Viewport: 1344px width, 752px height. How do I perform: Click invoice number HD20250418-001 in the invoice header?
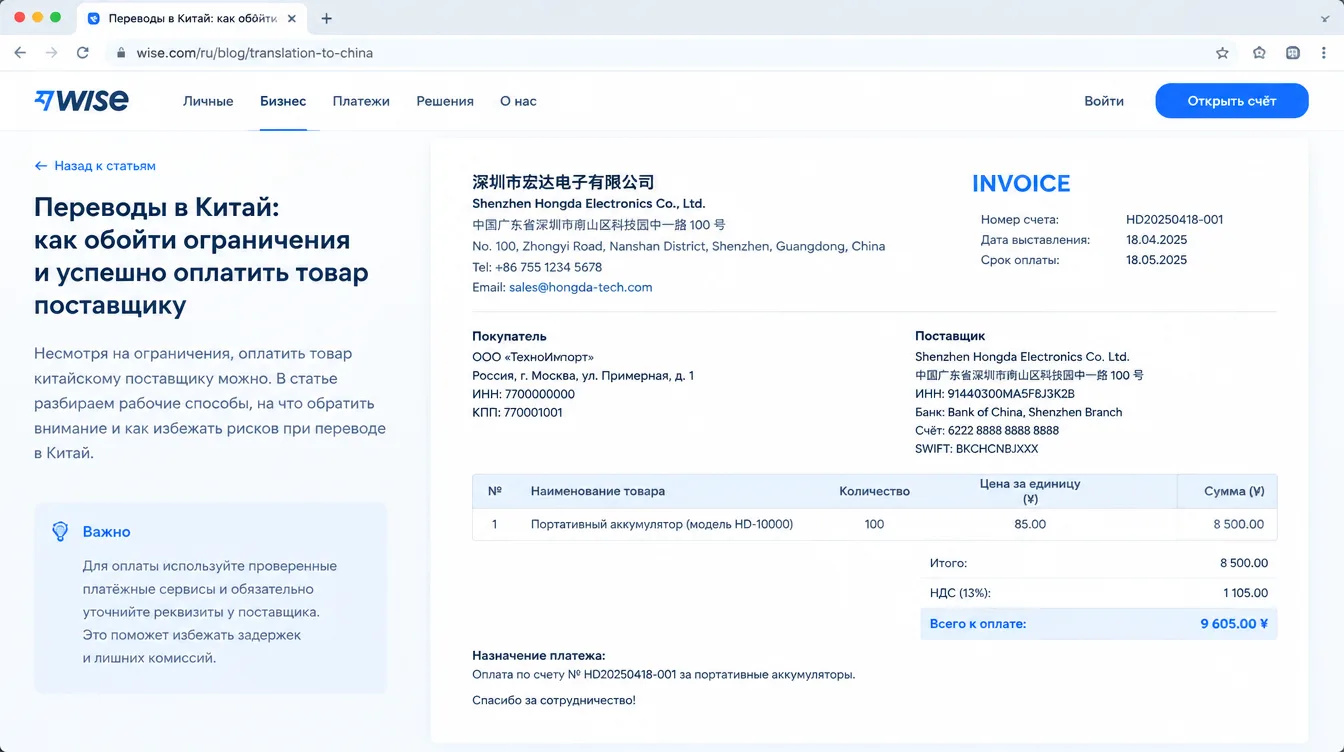[1174, 220]
